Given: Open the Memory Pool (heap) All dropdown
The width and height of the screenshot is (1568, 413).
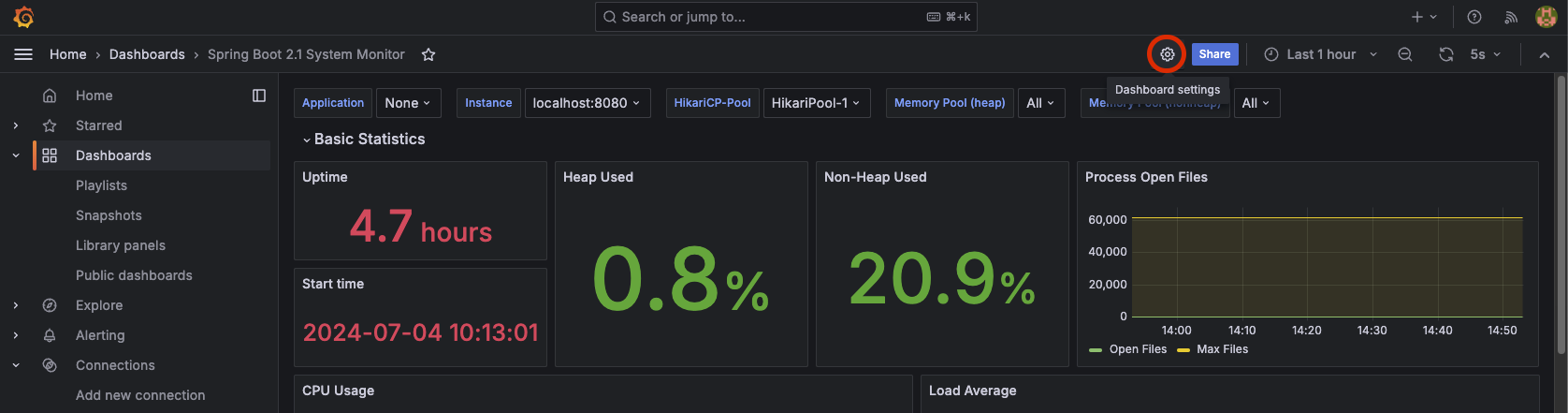Looking at the screenshot, I should 1040,103.
